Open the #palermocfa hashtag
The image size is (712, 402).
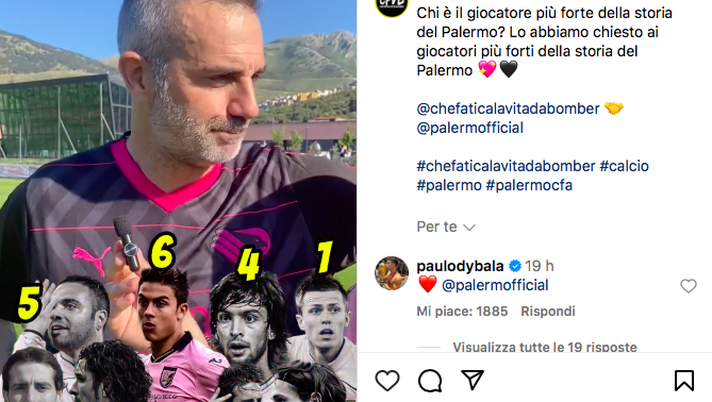pos(529,185)
